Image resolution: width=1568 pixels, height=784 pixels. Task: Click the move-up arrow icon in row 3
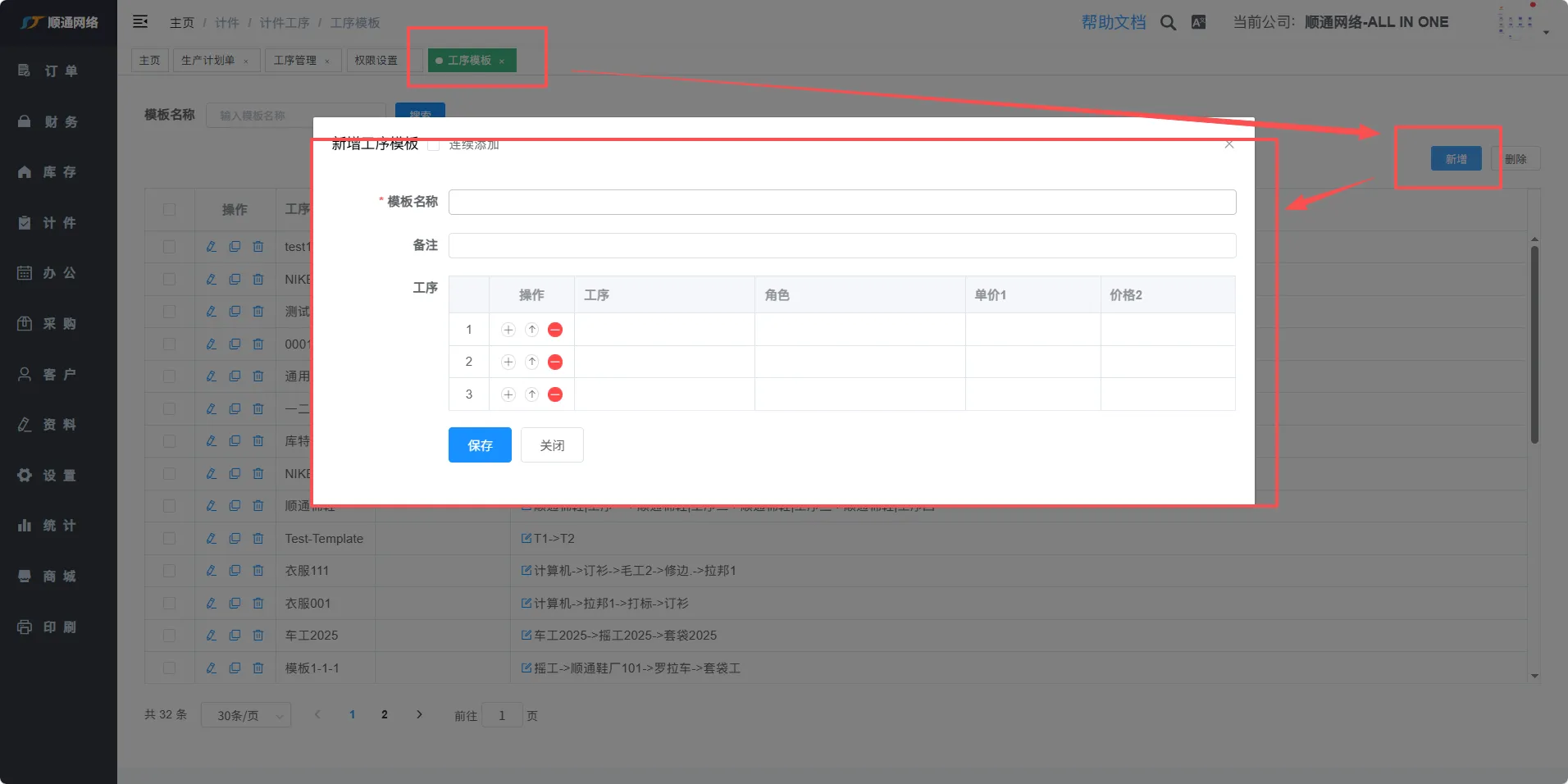tap(531, 394)
